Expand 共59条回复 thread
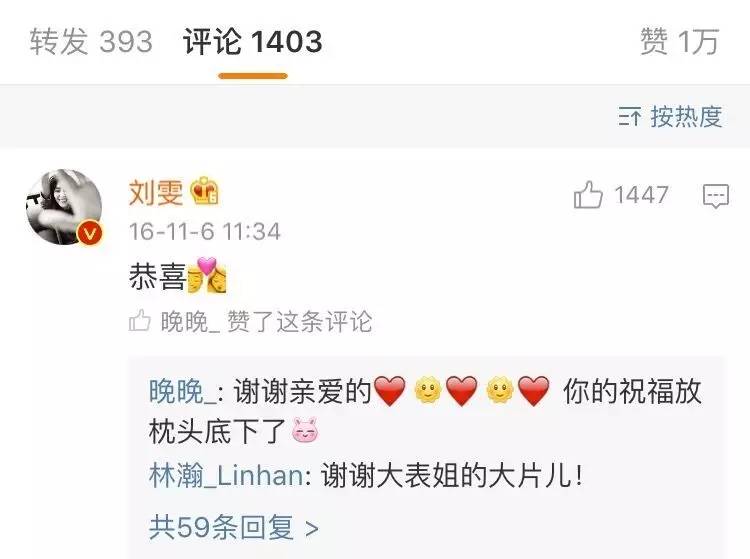This screenshot has height=559, width=750. click(x=233, y=527)
